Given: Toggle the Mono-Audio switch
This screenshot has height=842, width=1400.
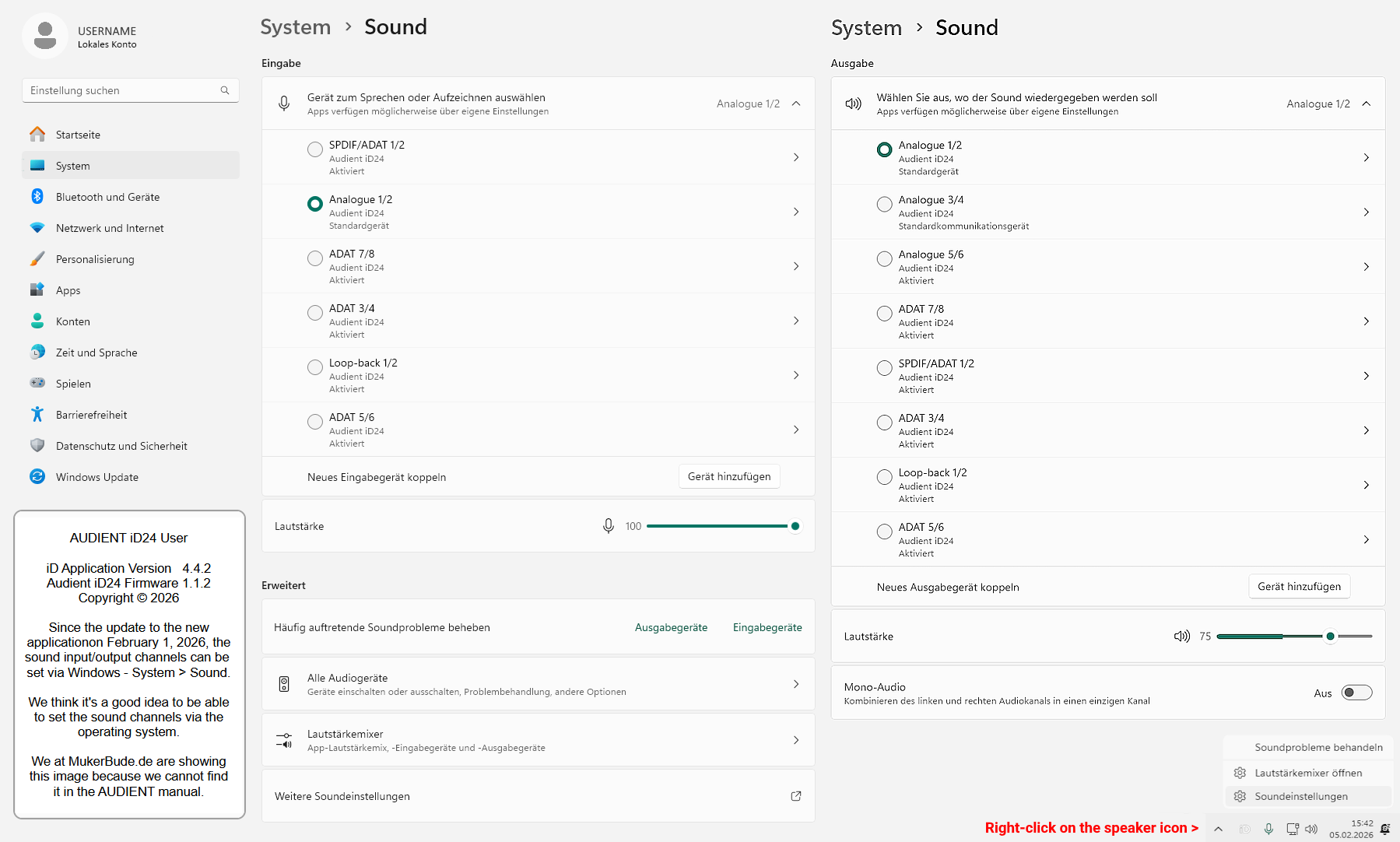Looking at the screenshot, I should click(x=1356, y=693).
